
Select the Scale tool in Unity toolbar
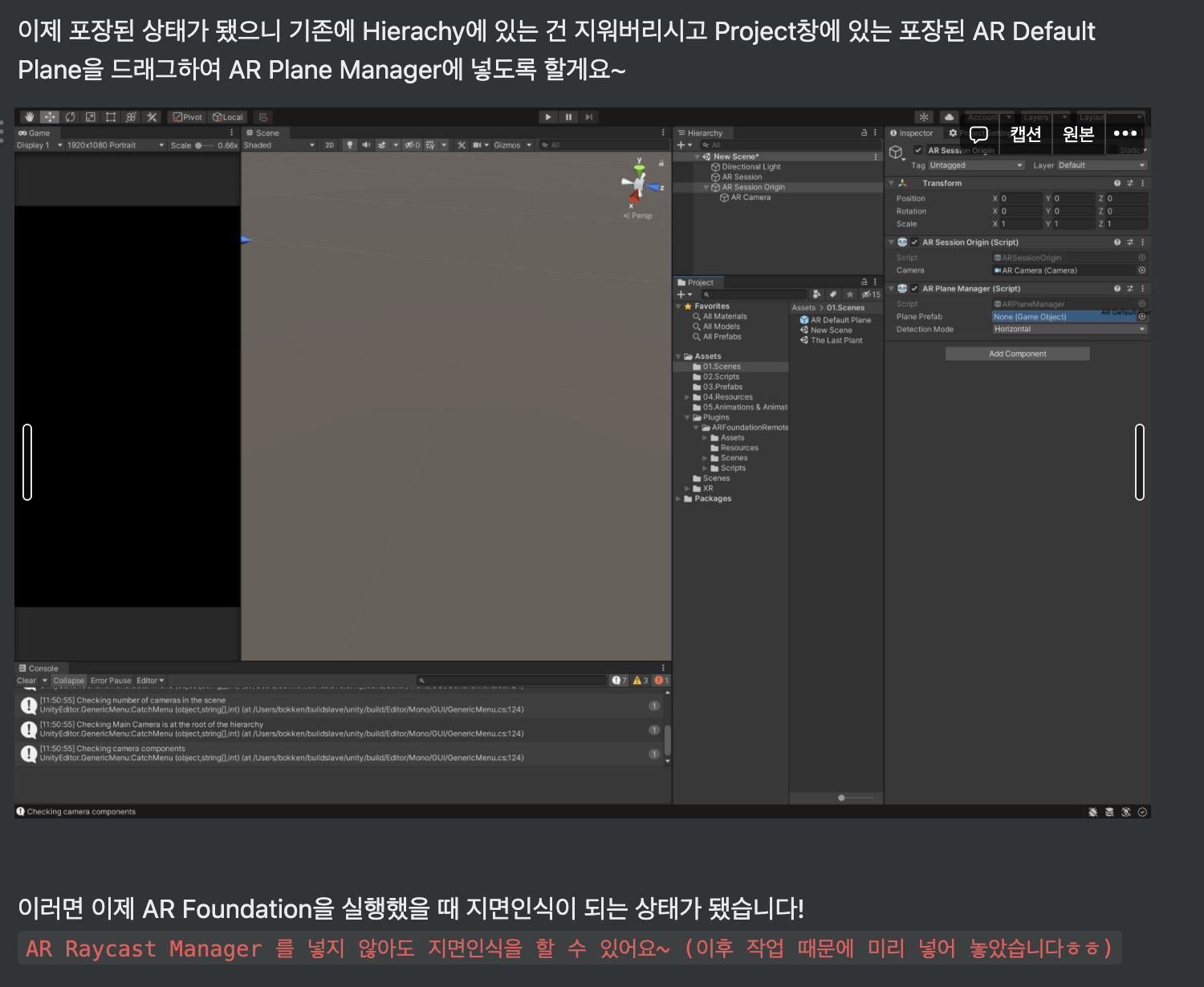[91, 117]
